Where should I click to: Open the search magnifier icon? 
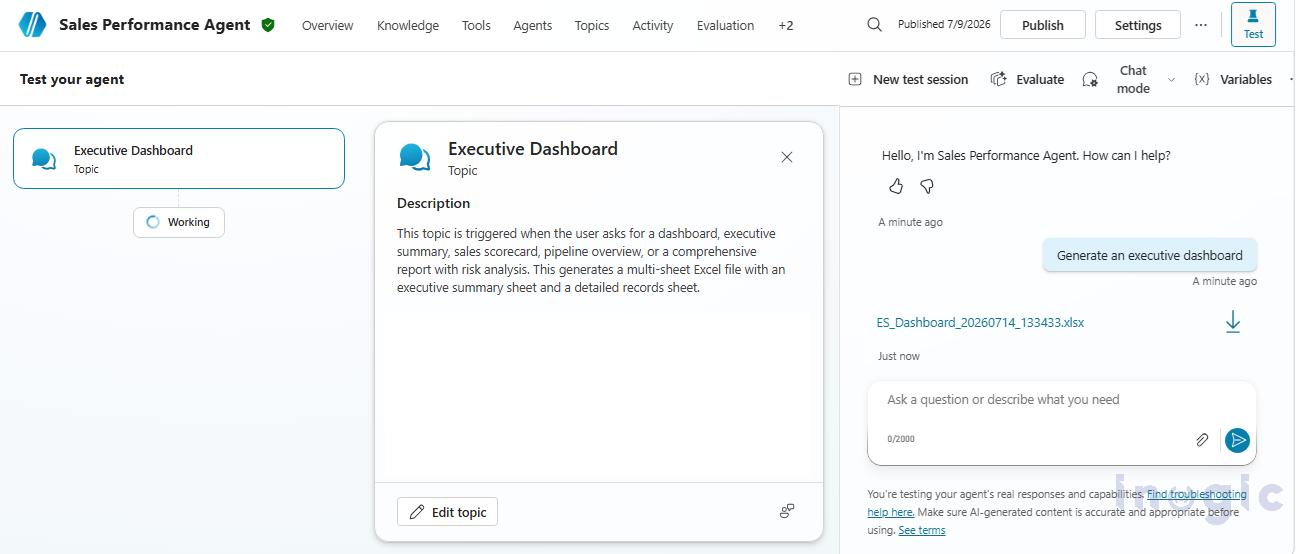874,25
